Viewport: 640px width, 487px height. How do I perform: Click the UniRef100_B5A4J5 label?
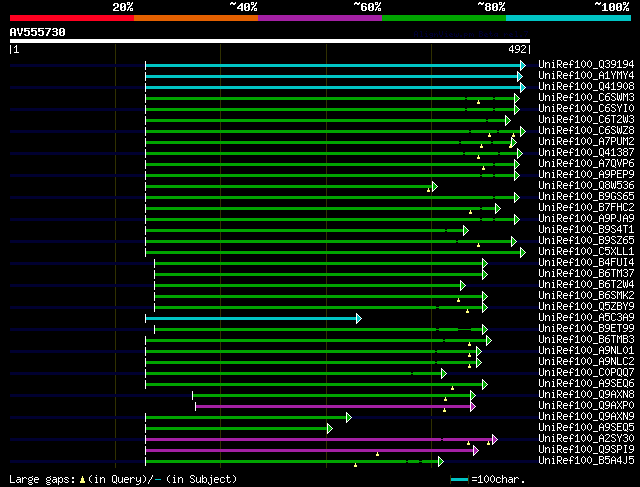586,461
